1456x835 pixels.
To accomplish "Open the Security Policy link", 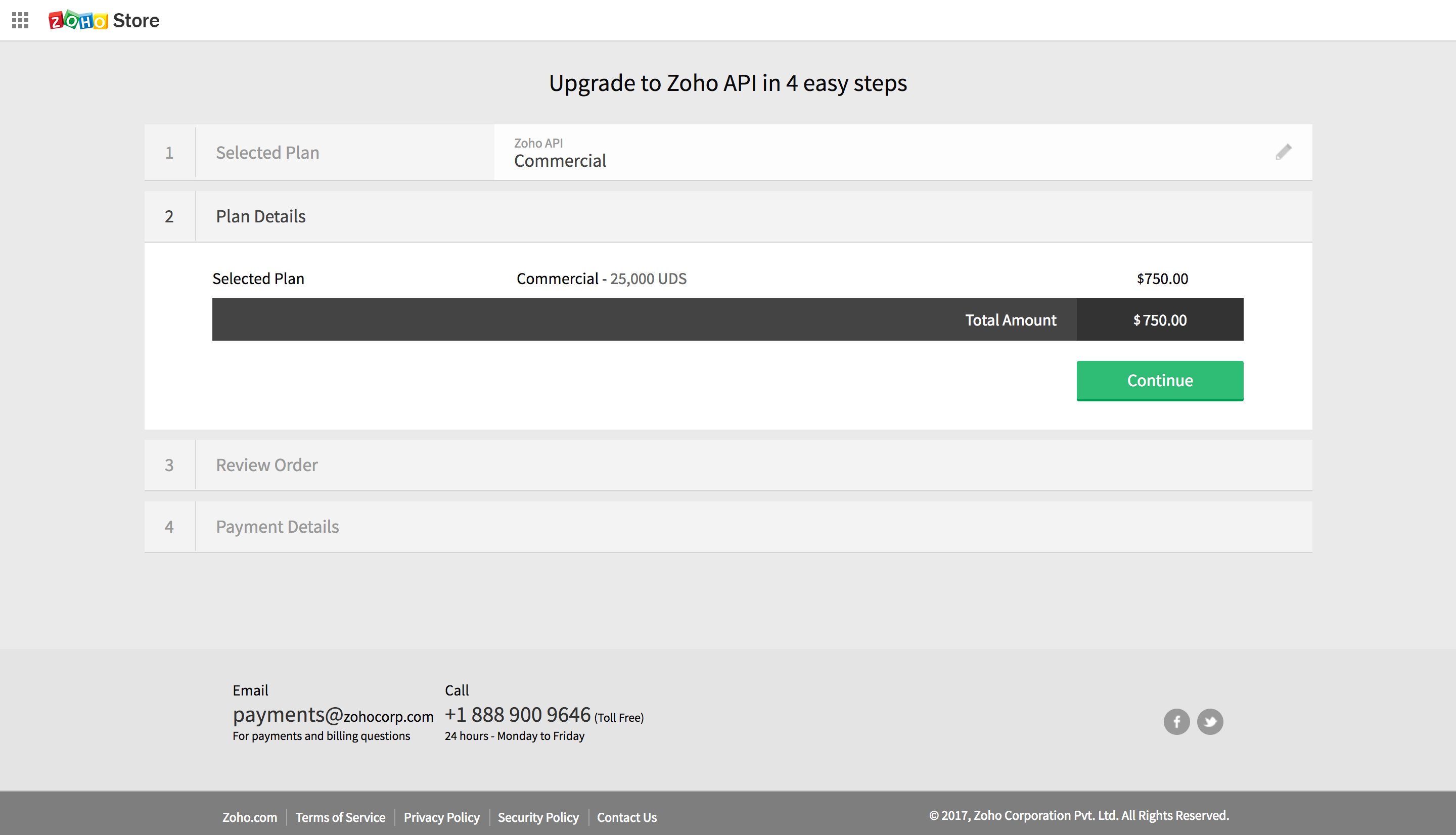I will click(x=538, y=817).
